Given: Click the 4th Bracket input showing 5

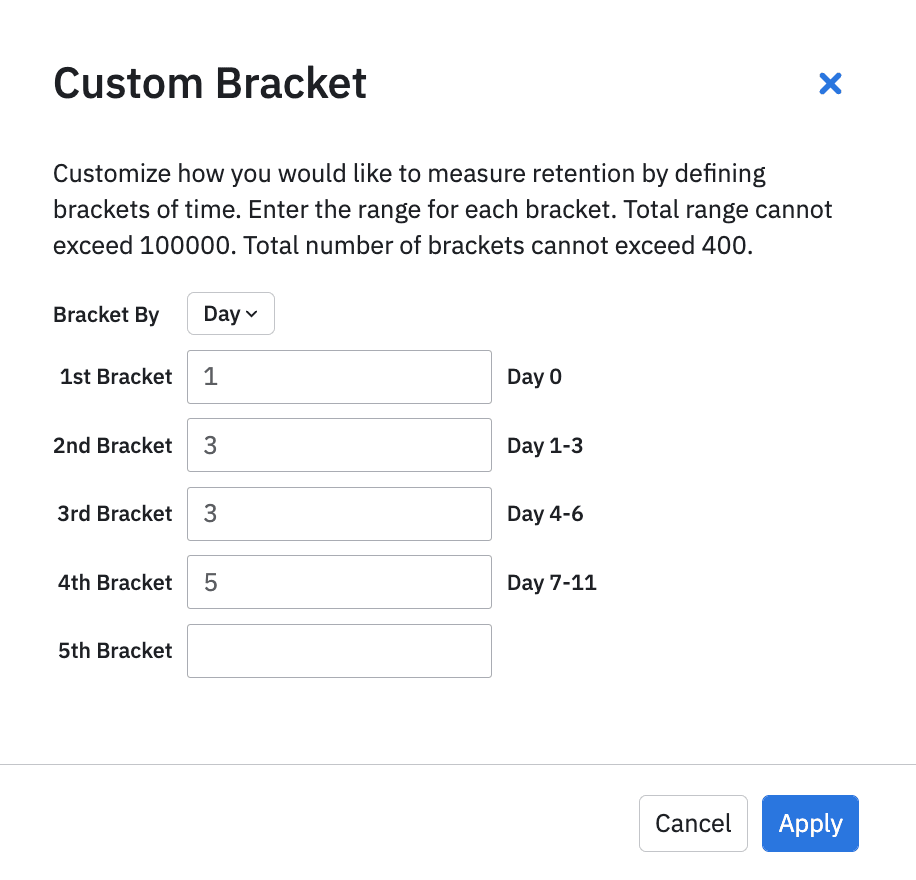Looking at the screenshot, I should tap(339, 582).
